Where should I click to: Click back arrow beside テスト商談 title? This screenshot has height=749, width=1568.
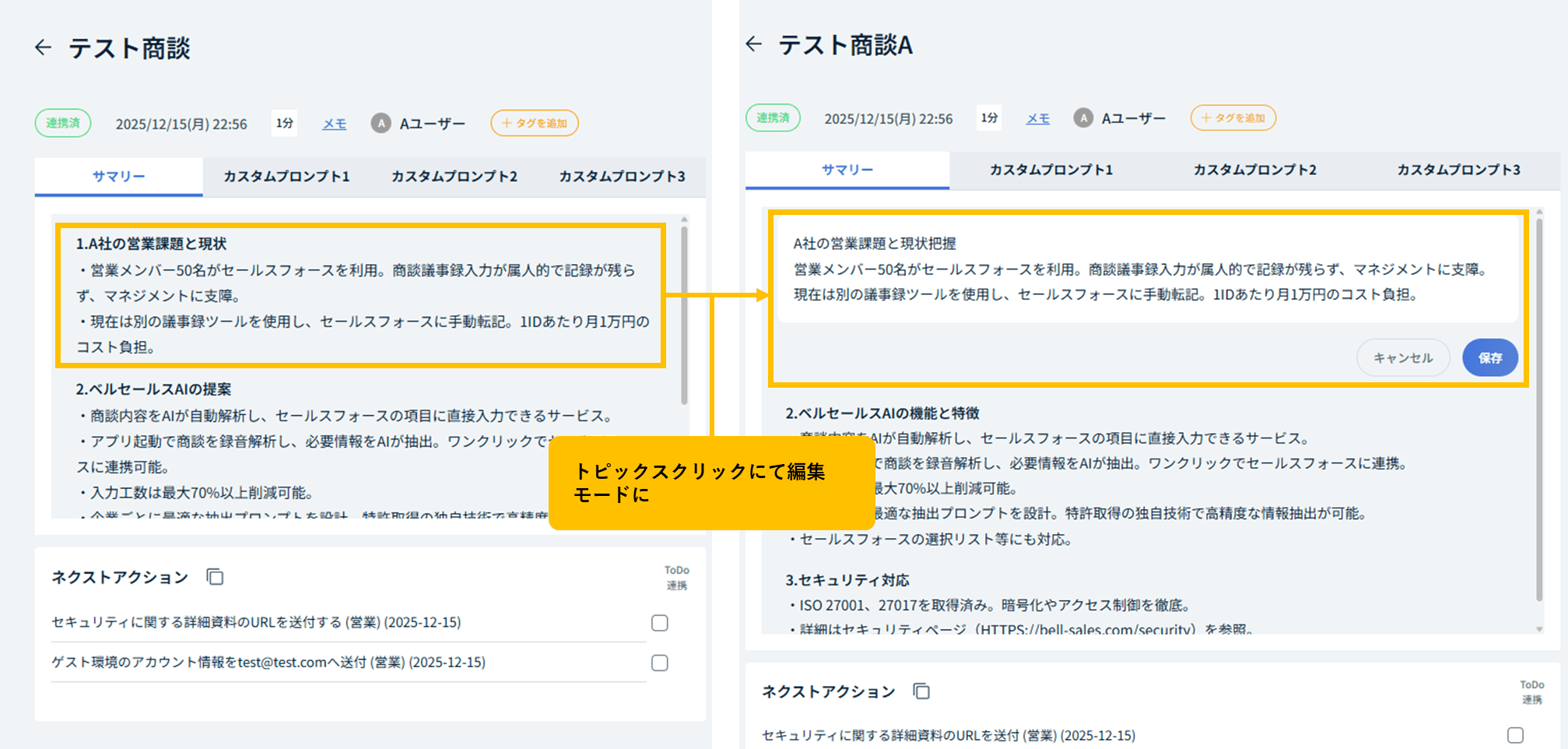pyautogui.click(x=44, y=47)
